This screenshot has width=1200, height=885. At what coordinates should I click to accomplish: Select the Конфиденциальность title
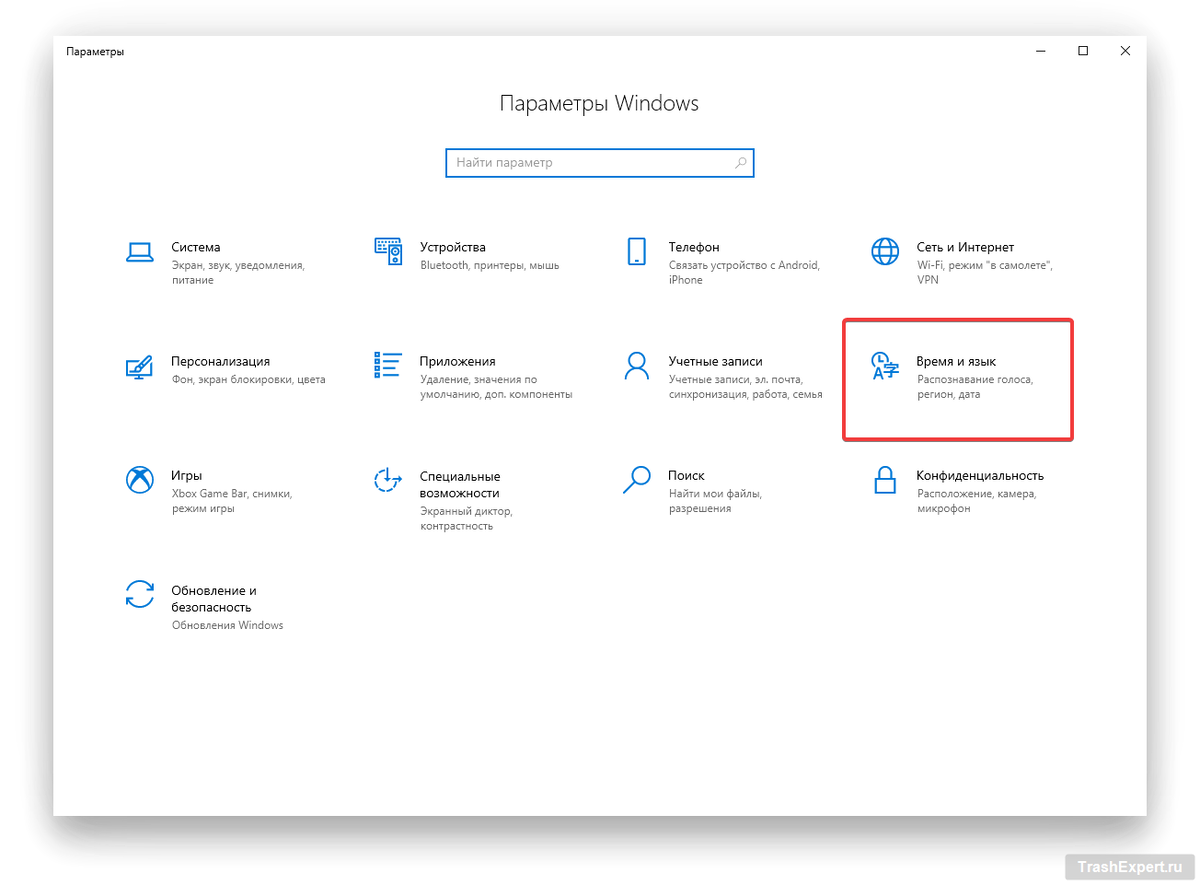(x=980, y=476)
